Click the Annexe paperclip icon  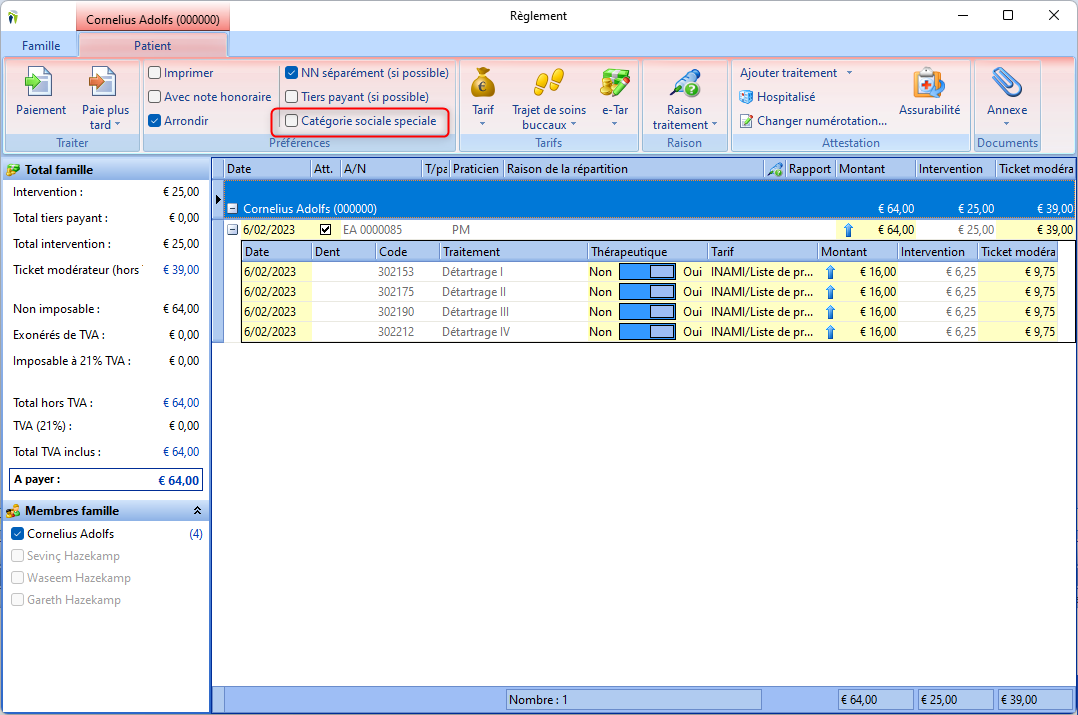point(1006,83)
